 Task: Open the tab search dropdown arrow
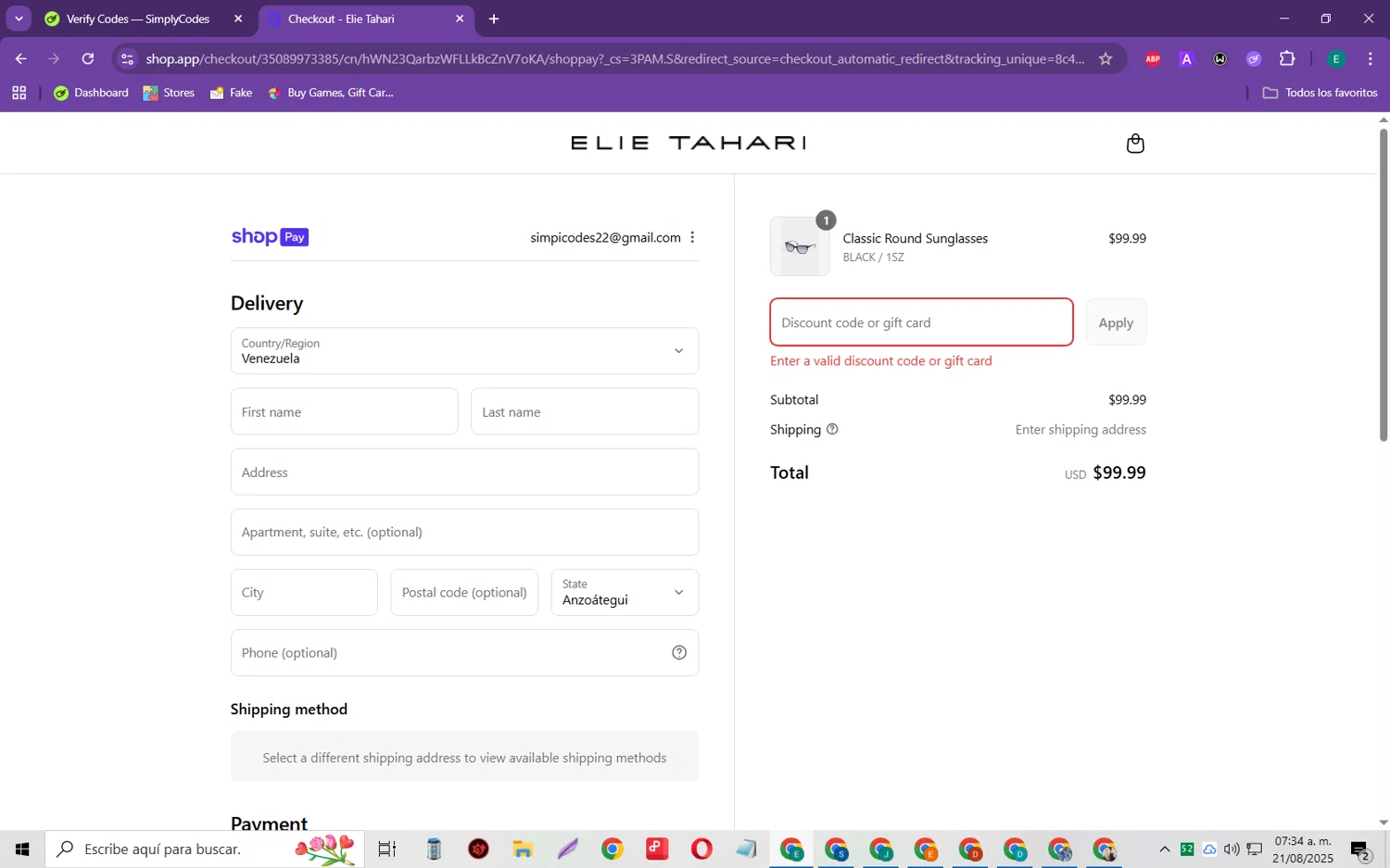coord(19,19)
